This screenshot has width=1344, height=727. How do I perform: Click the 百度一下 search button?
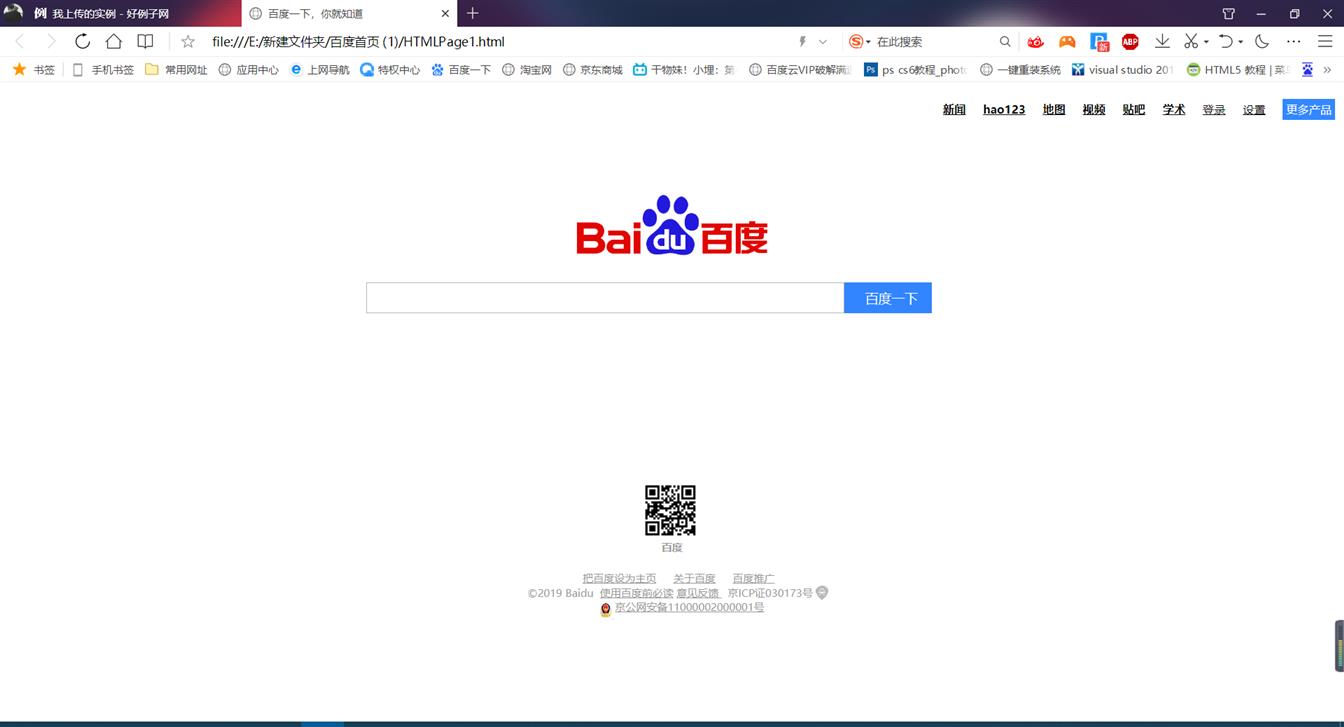888,298
